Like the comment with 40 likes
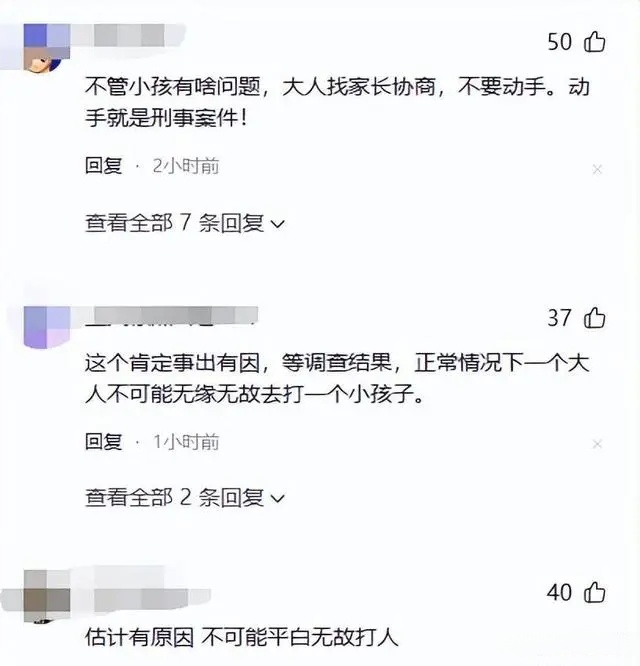 595,592
